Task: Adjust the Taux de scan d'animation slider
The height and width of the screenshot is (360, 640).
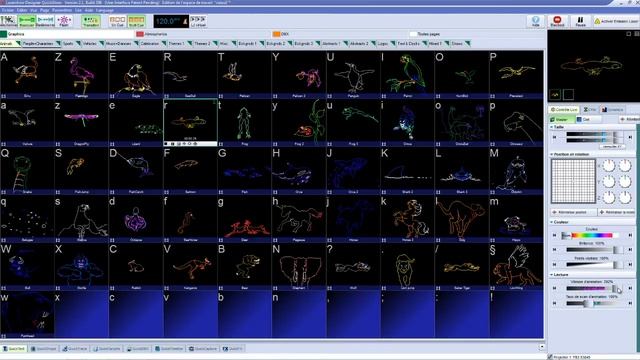Action: pos(593,303)
